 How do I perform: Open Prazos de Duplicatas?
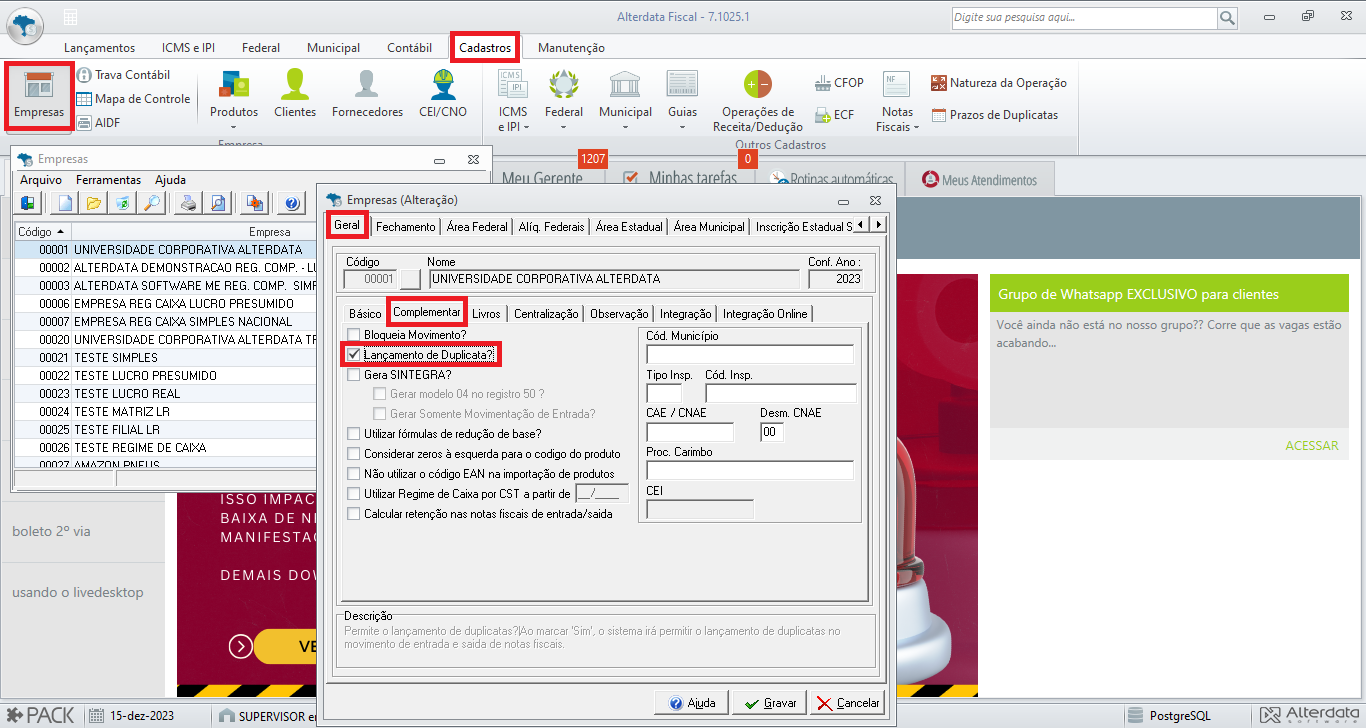pyautogui.click(x=994, y=115)
